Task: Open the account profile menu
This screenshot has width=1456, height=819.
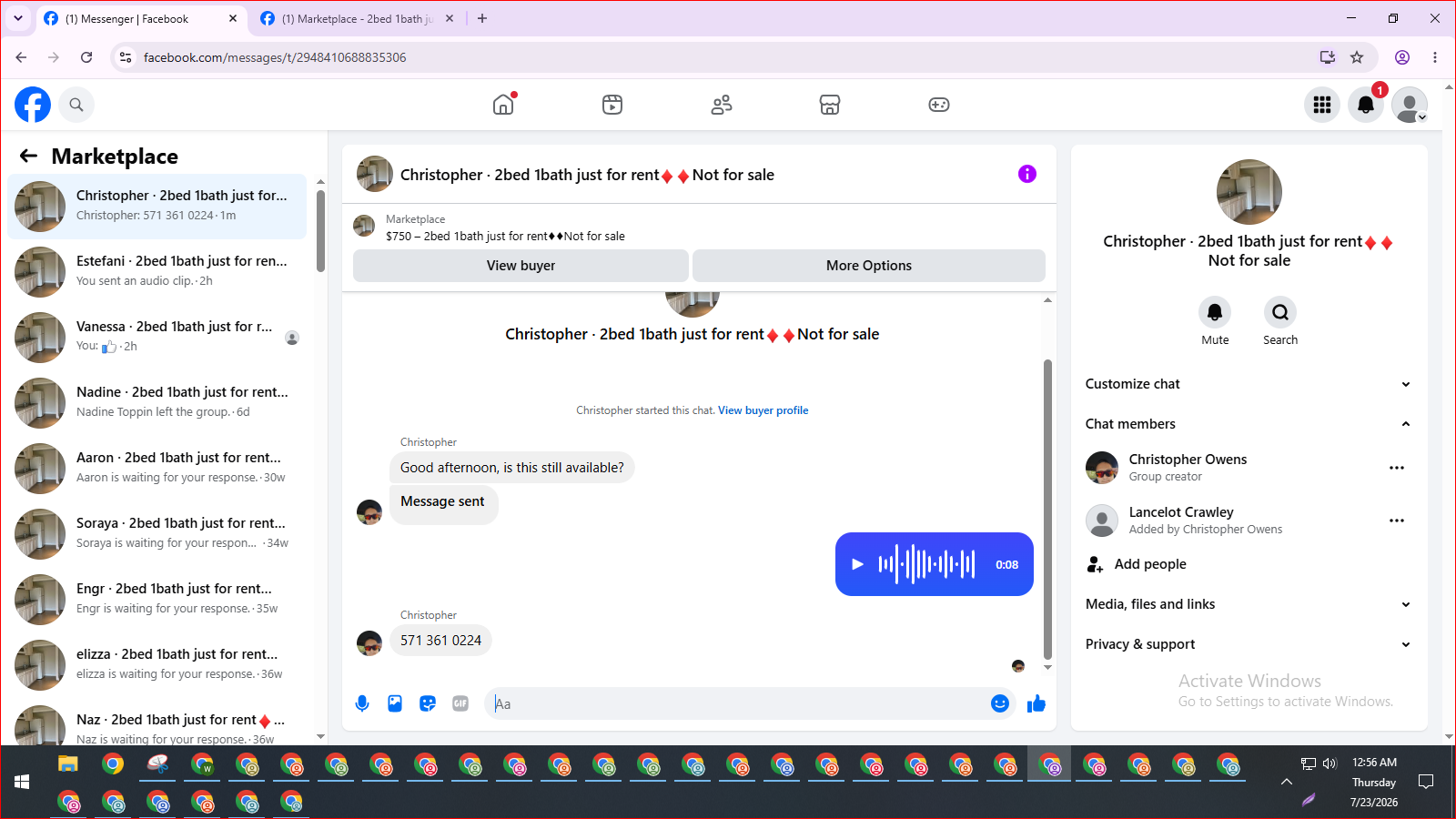Action: (x=1410, y=105)
